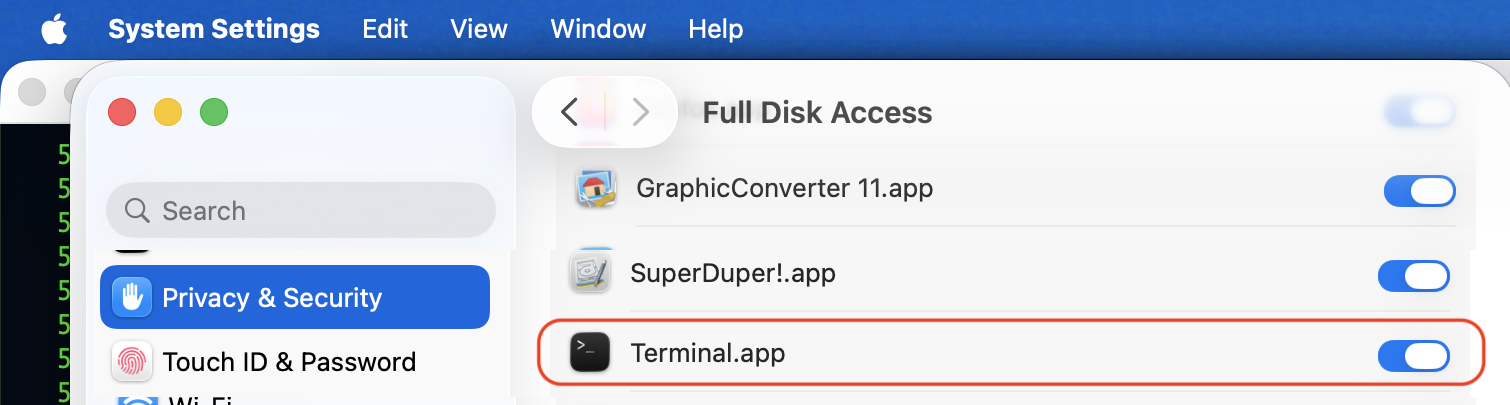1510x405 pixels.
Task: Click the magnifying glass search icon
Action: (137, 211)
